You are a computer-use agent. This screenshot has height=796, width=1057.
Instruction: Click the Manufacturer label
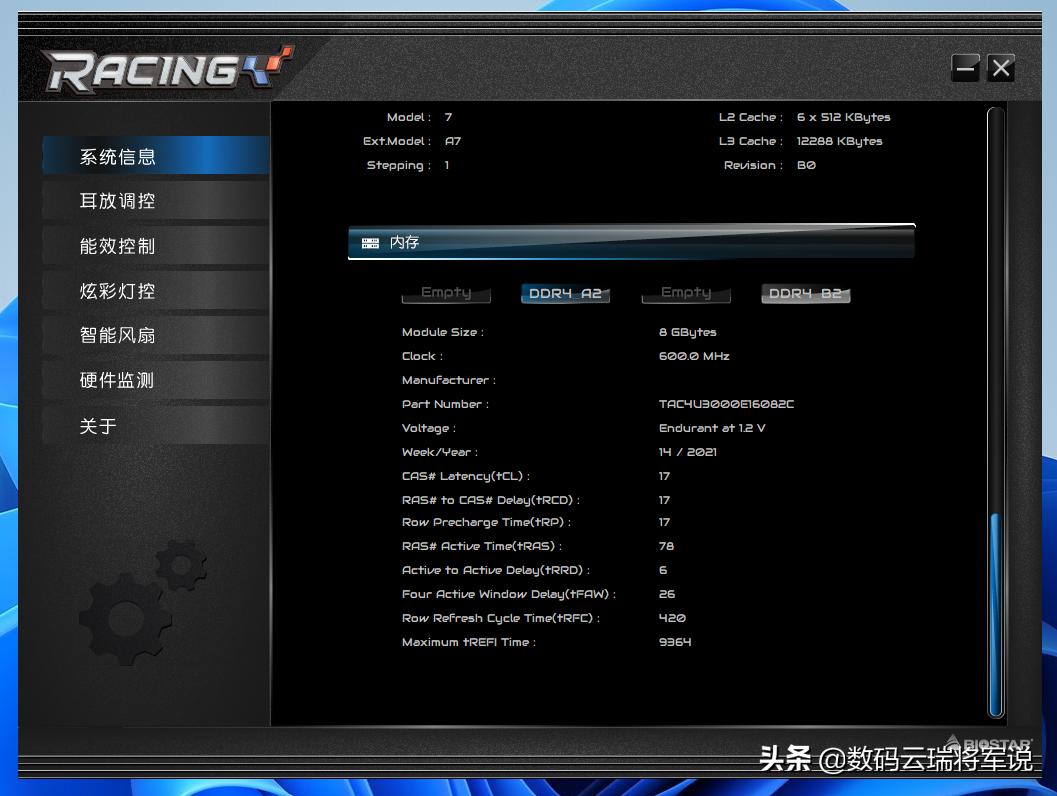tap(449, 380)
